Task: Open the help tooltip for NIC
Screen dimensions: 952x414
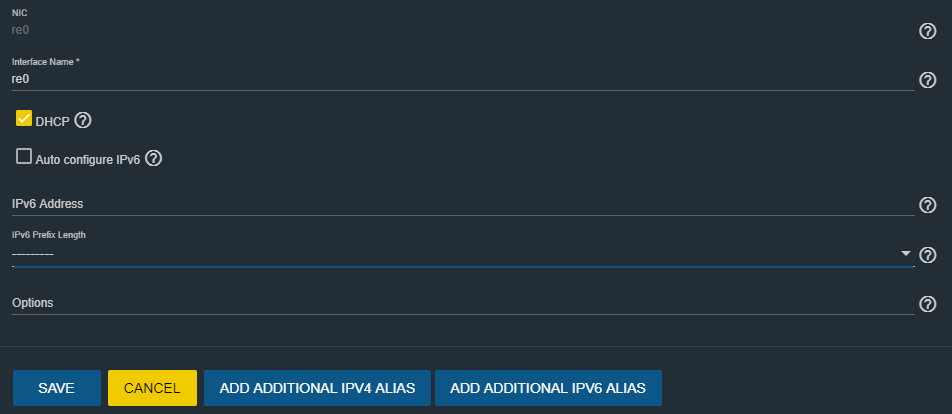Action: pyautogui.click(x=927, y=31)
